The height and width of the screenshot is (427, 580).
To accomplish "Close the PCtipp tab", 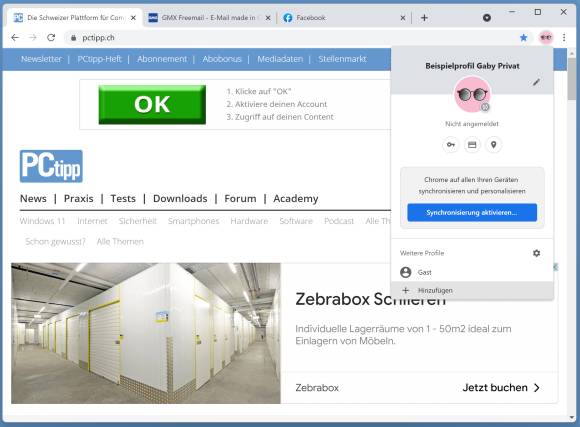I will [134, 18].
